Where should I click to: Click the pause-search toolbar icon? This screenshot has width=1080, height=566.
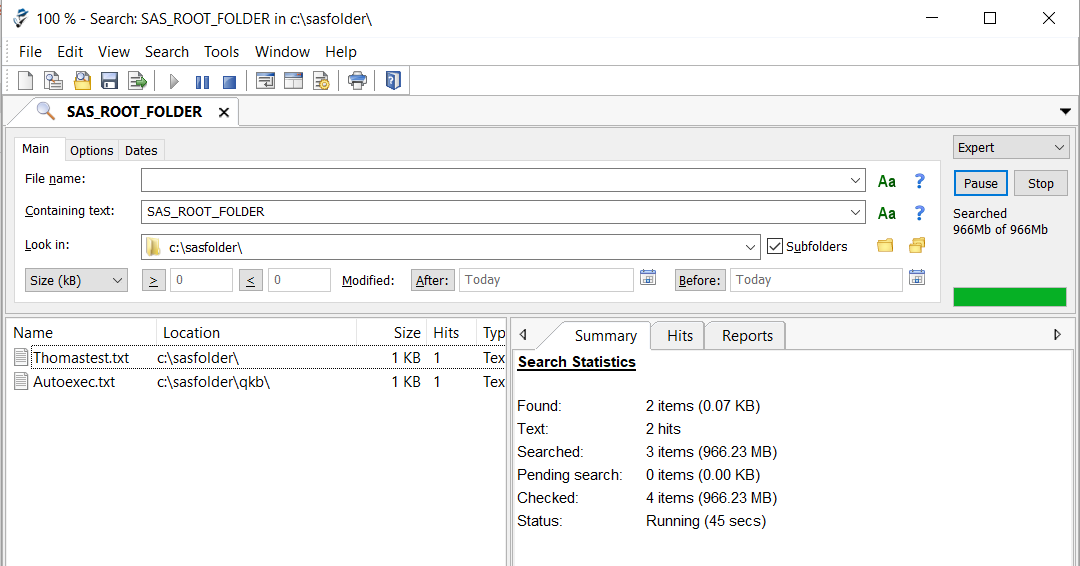(x=202, y=82)
